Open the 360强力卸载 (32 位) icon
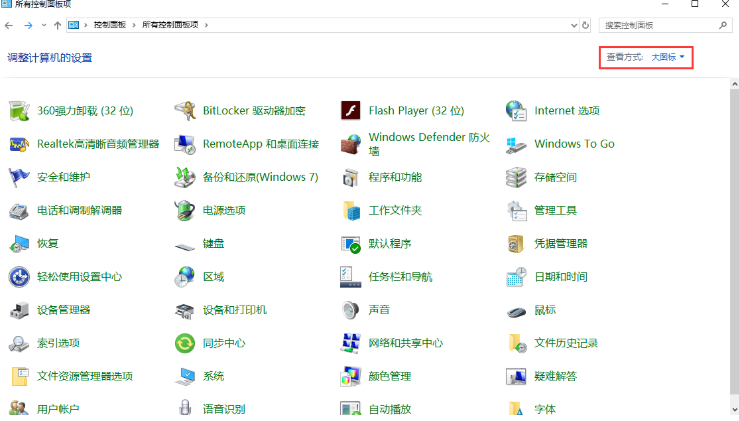The height and width of the screenshot is (421, 739). coord(19,111)
